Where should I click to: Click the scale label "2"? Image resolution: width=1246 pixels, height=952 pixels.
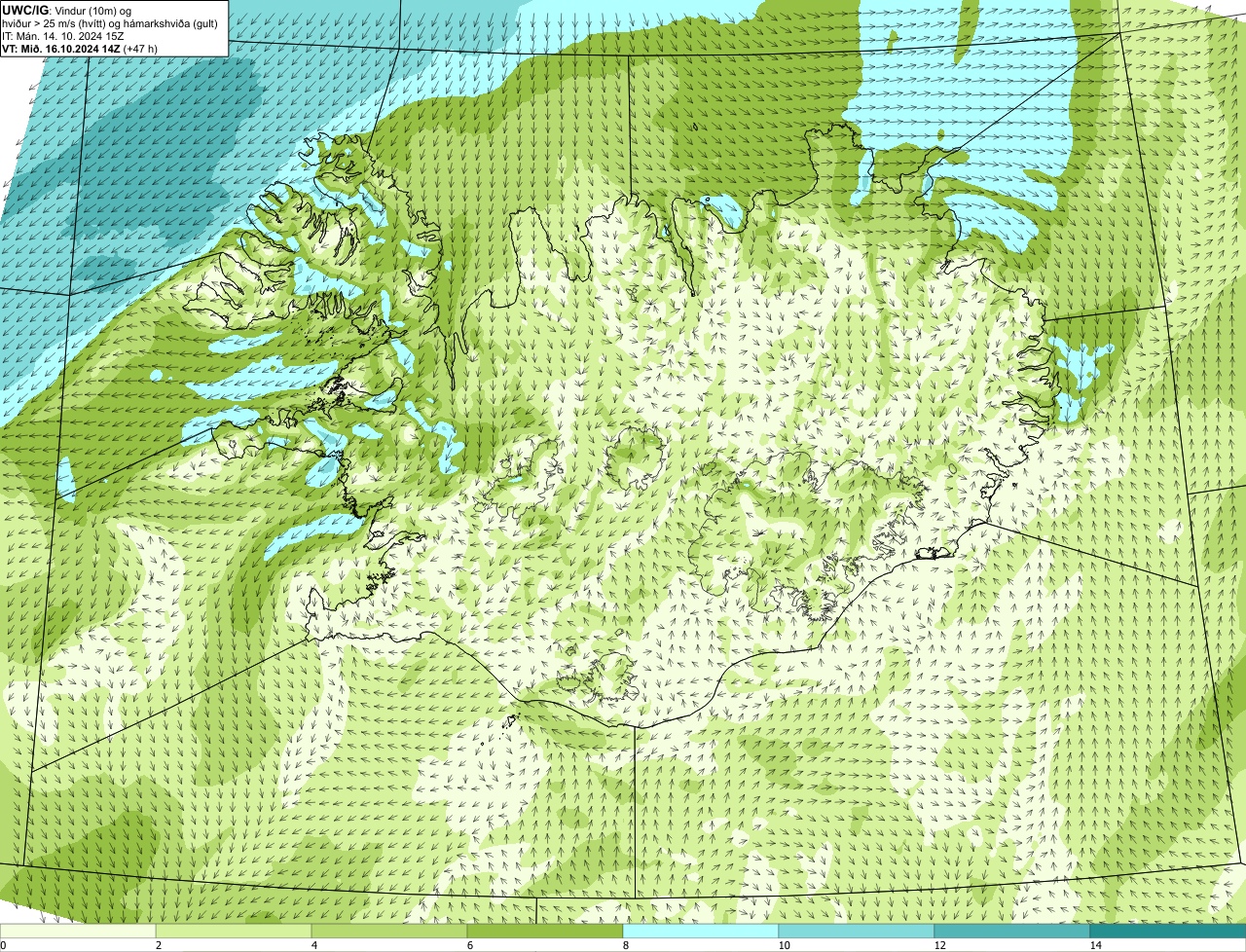tap(158, 945)
